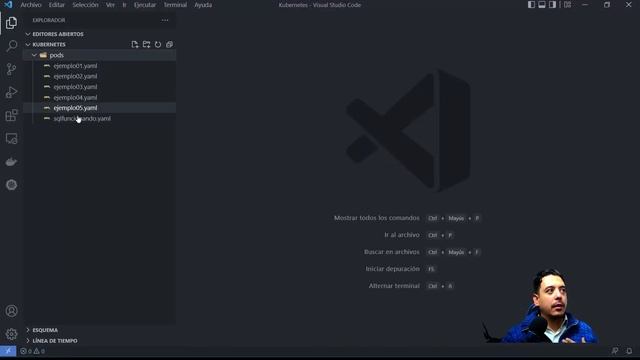Open Run and Debug view icon

point(11,92)
